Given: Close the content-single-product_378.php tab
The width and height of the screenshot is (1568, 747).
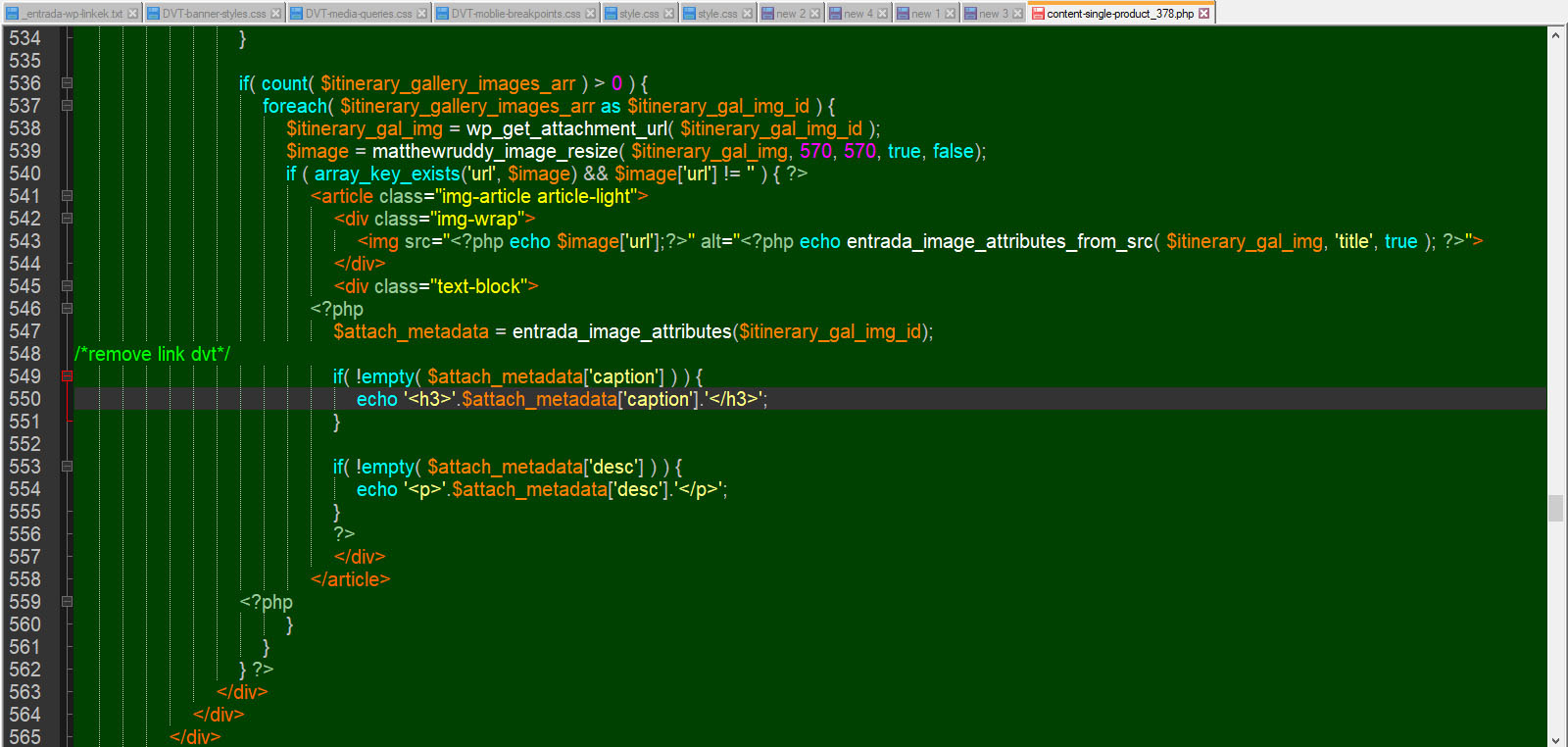Looking at the screenshot, I should pyautogui.click(x=1204, y=14).
